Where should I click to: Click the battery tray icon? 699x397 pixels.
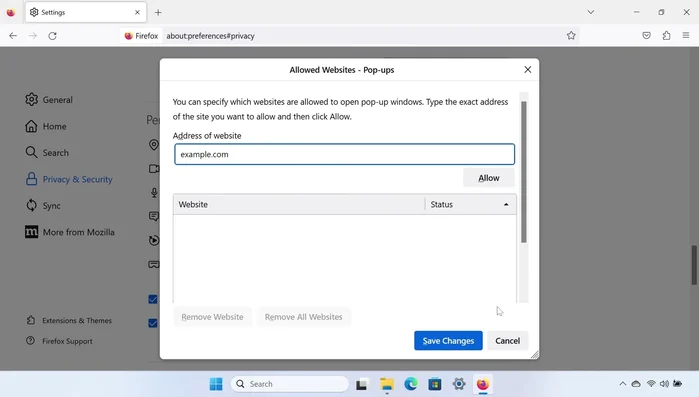[678, 384]
